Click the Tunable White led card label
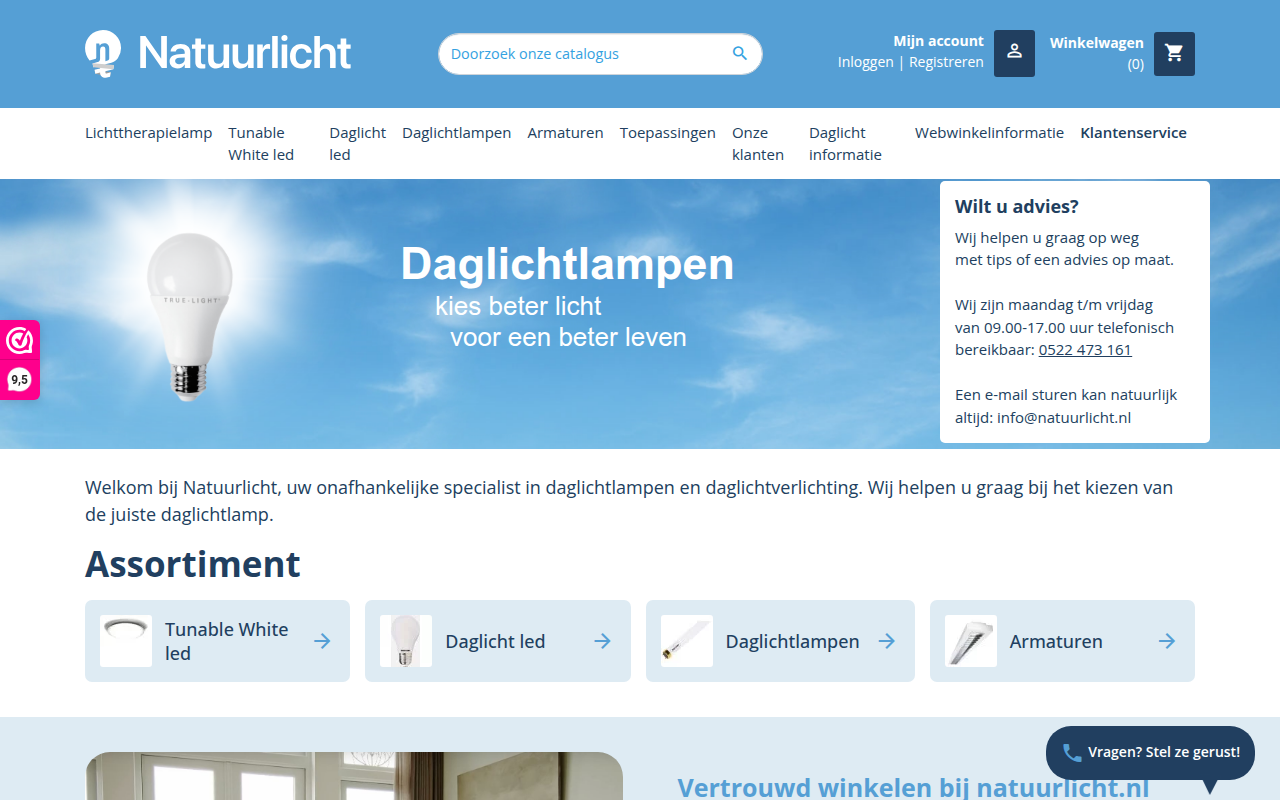Screen dimensions: 1280x800 point(227,641)
